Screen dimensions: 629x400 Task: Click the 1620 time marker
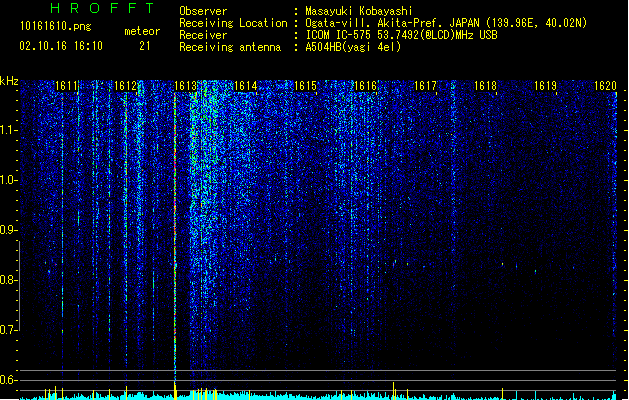click(605, 86)
